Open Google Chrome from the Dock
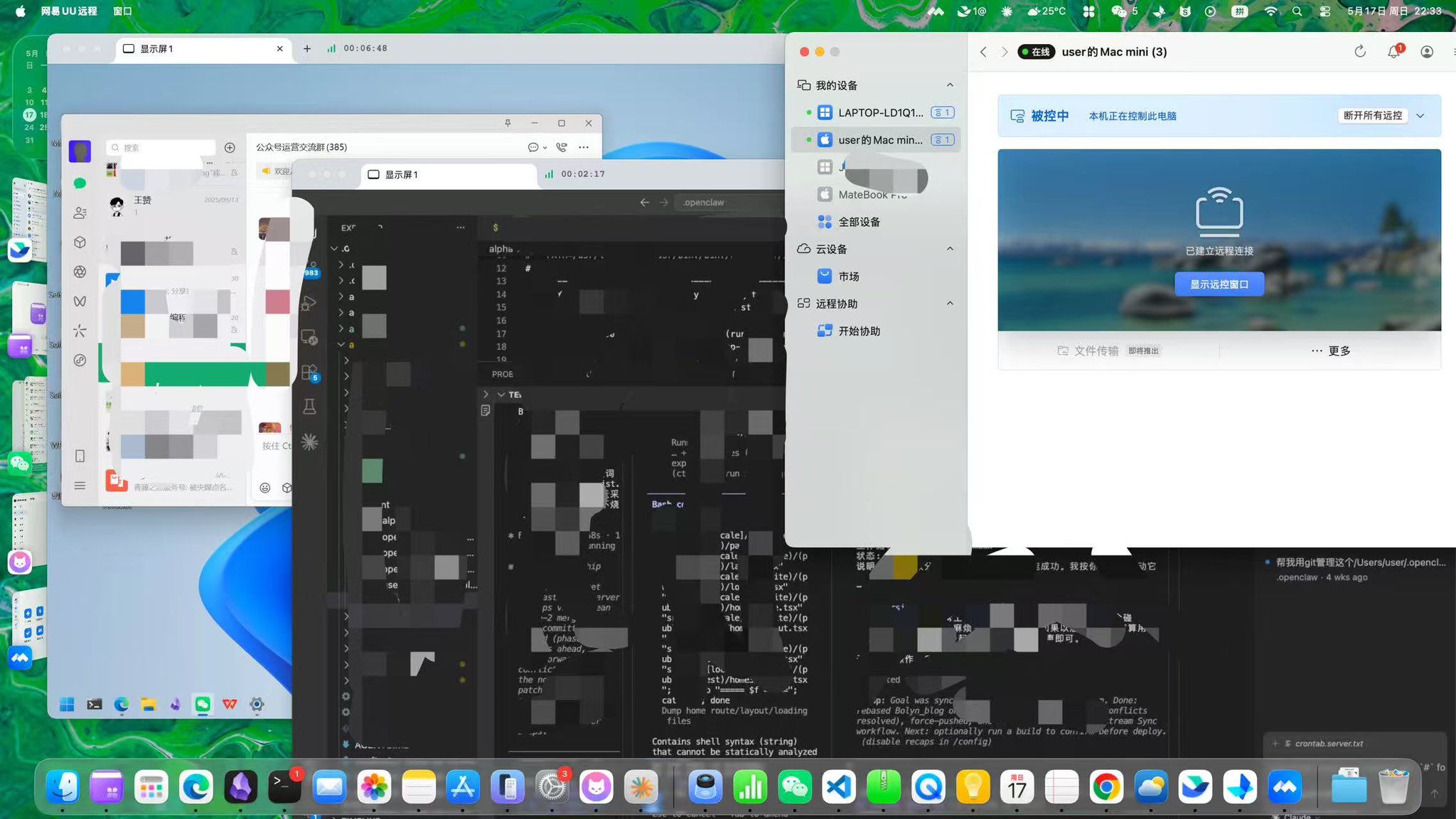 click(1106, 787)
